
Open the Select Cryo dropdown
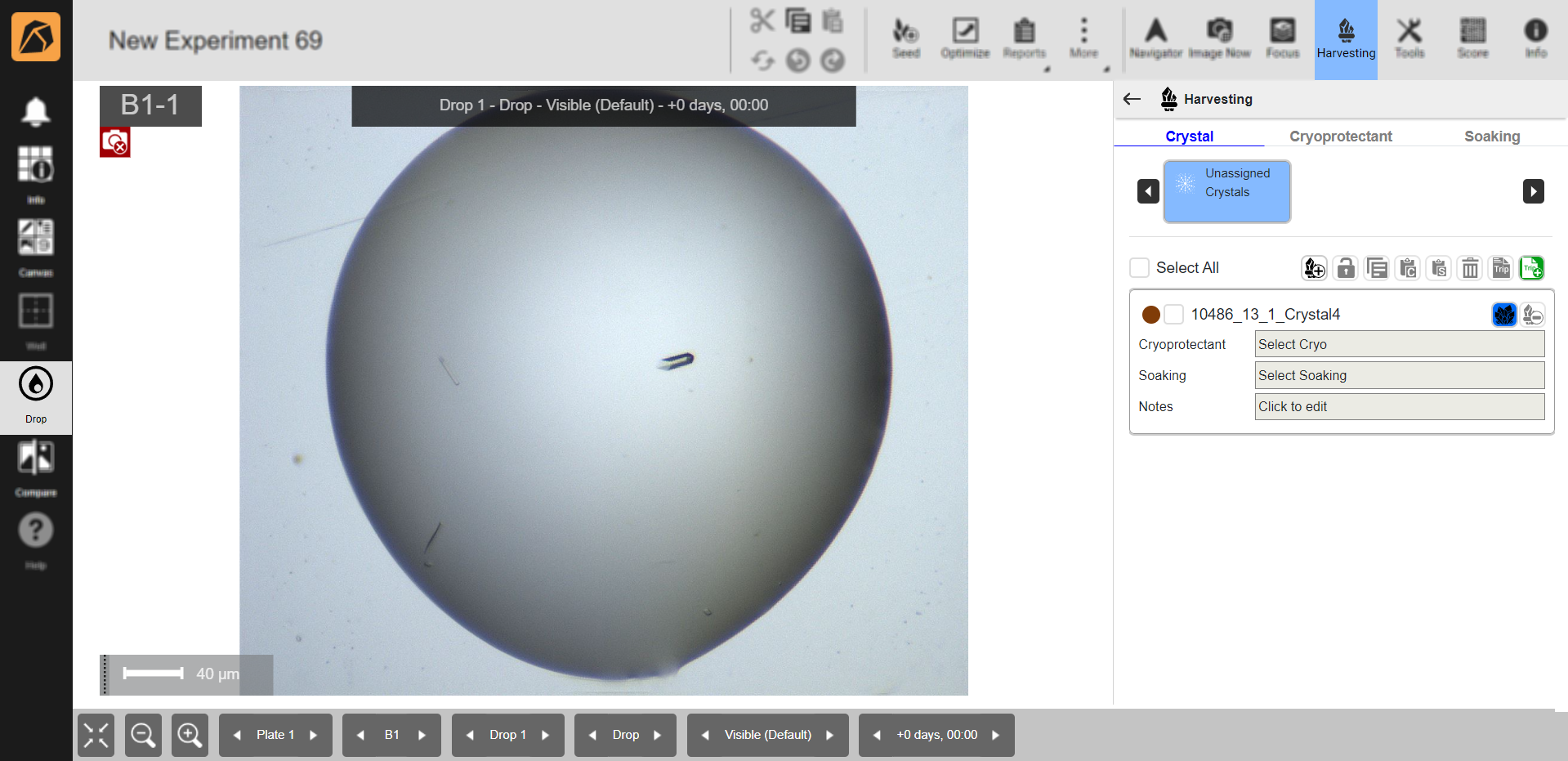1399,344
